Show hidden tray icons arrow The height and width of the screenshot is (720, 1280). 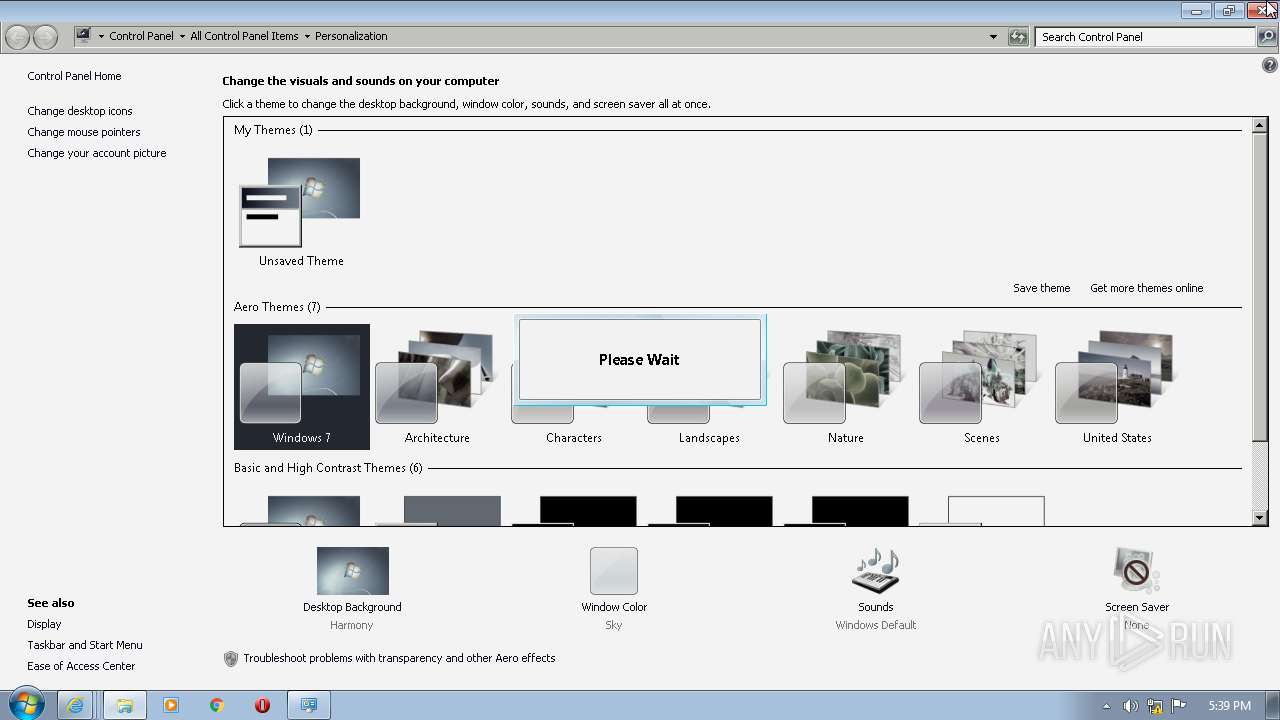coord(1106,706)
